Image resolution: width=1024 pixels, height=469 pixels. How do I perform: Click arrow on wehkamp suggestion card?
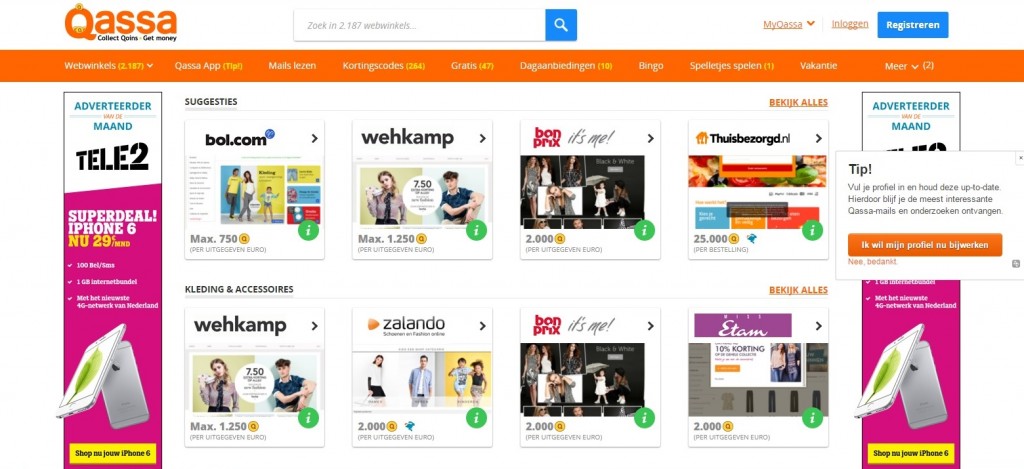coord(483,138)
